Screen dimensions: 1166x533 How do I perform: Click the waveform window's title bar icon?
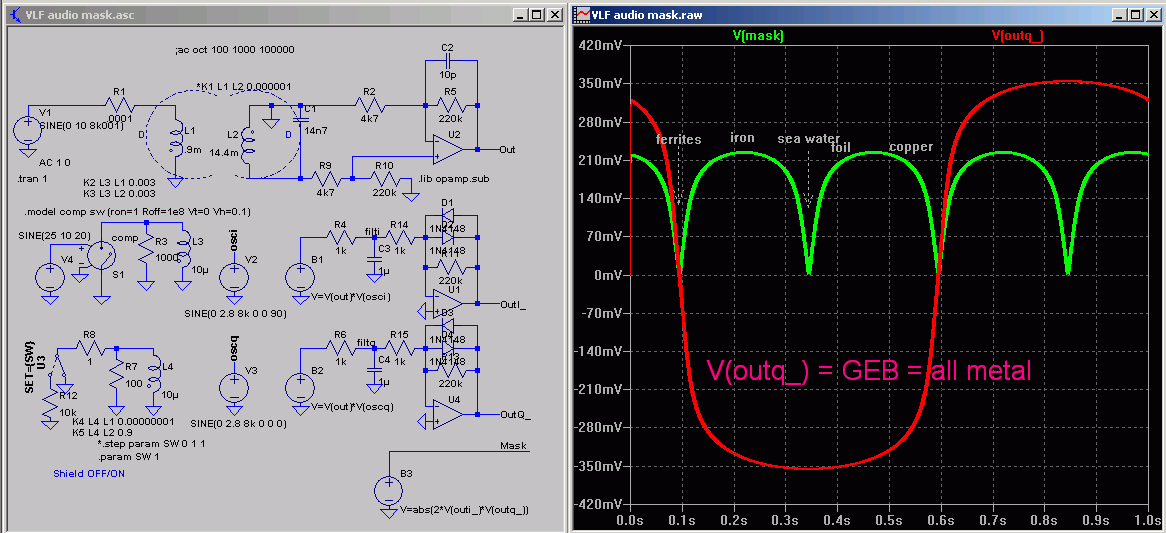(x=580, y=14)
